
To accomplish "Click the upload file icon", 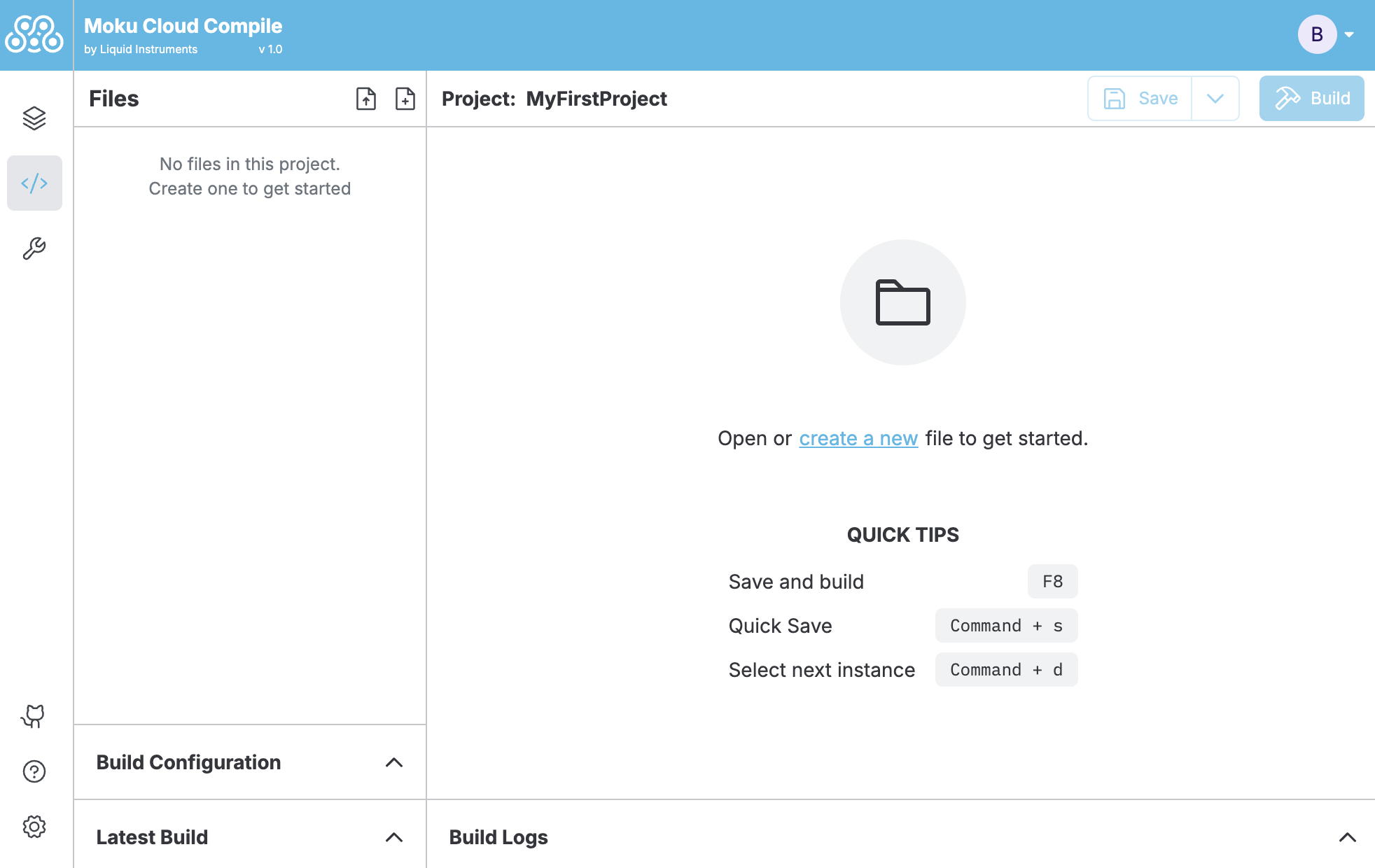I will pyautogui.click(x=366, y=99).
